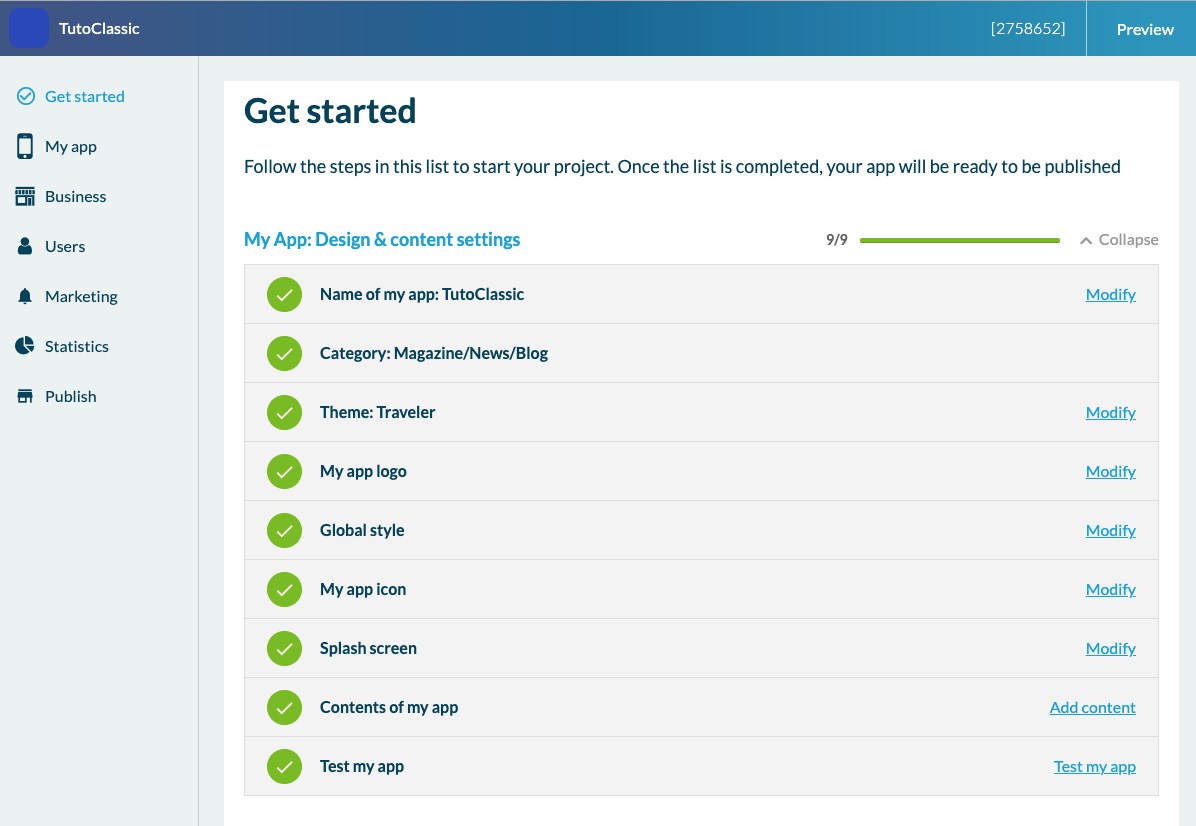This screenshot has height=826, width=1196.
Task: Click green checkmark beside Name of my app
Action: point(284,295)
